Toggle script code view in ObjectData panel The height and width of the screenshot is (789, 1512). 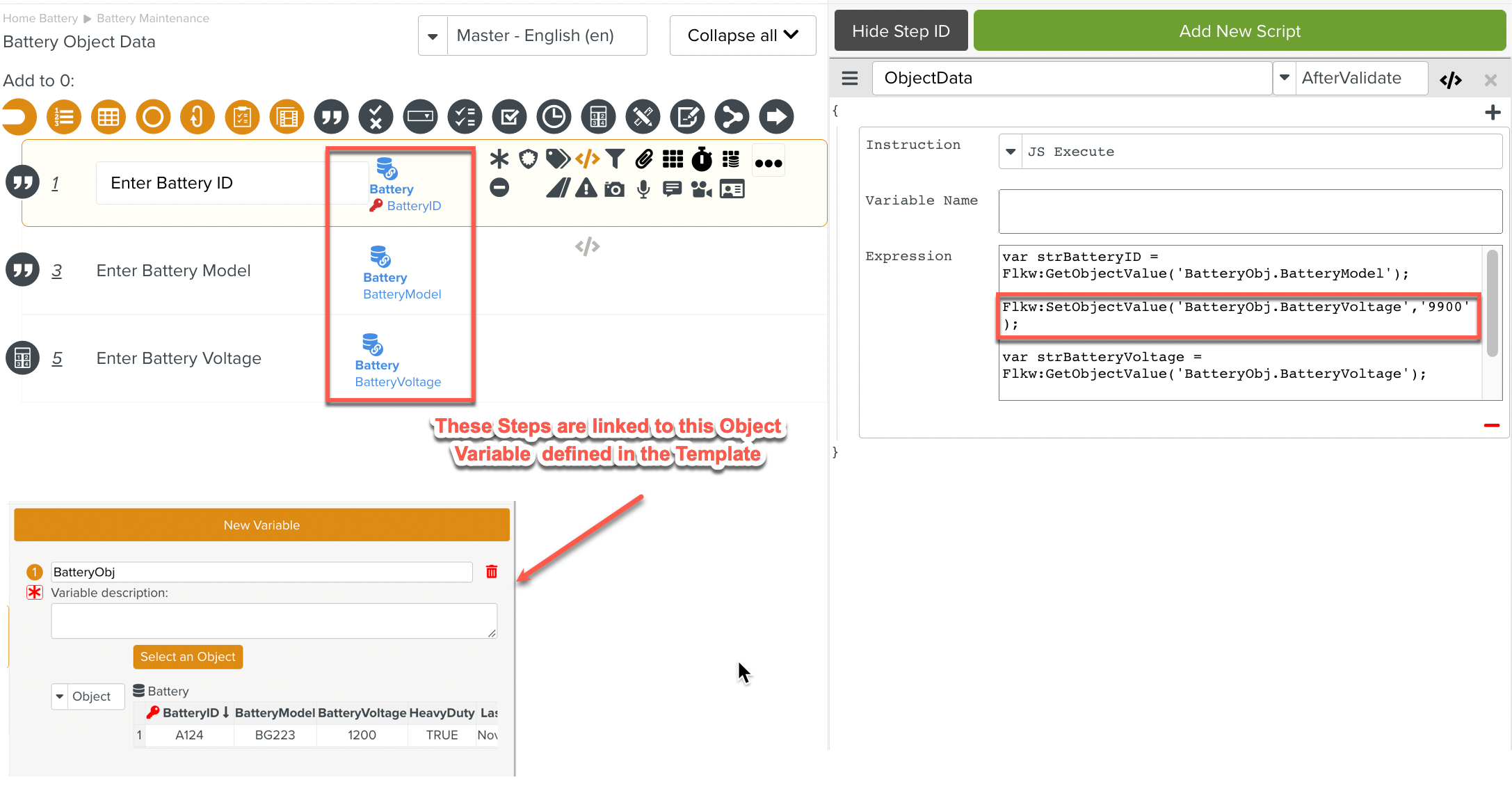click(x=1450, y=80)
